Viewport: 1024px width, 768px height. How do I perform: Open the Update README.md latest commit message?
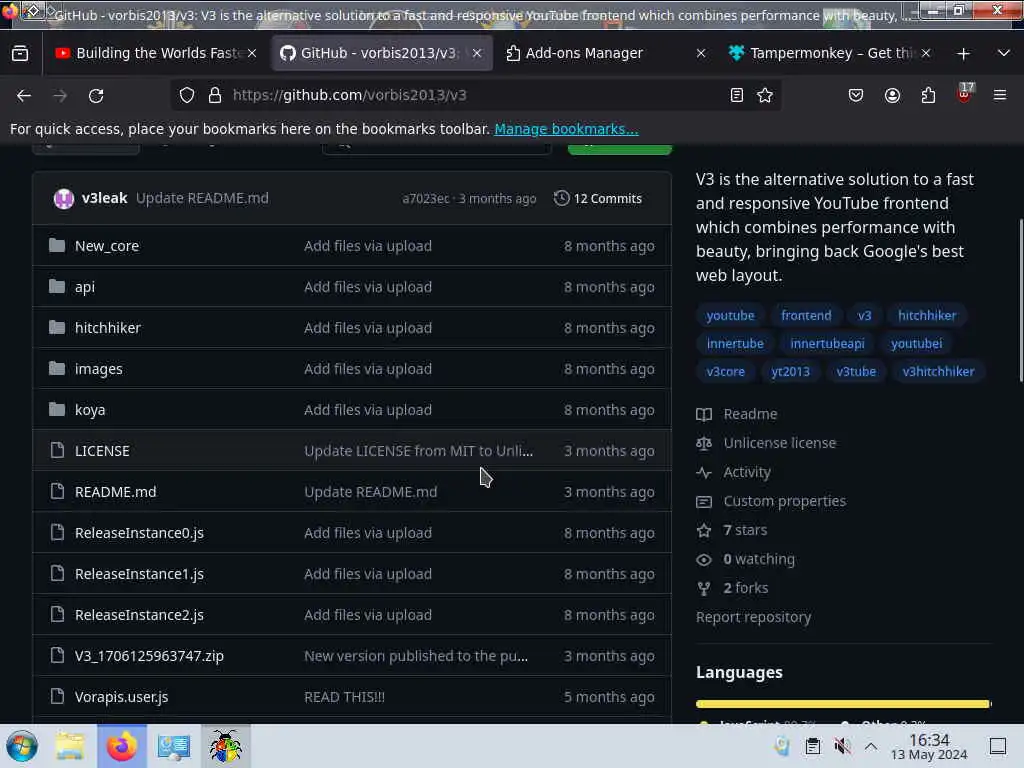(202, 198)
